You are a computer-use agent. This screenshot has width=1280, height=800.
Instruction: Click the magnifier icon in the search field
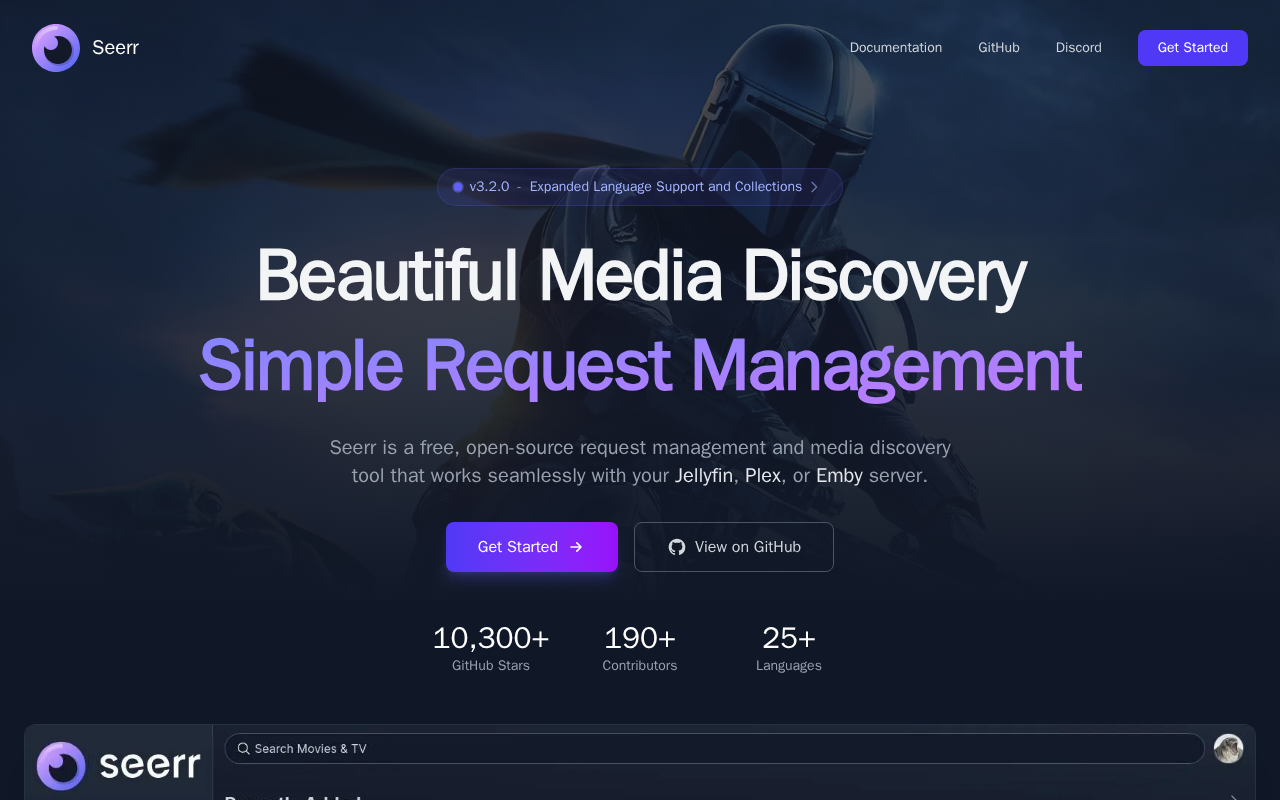pyautogui.click(x=244, y=749)
